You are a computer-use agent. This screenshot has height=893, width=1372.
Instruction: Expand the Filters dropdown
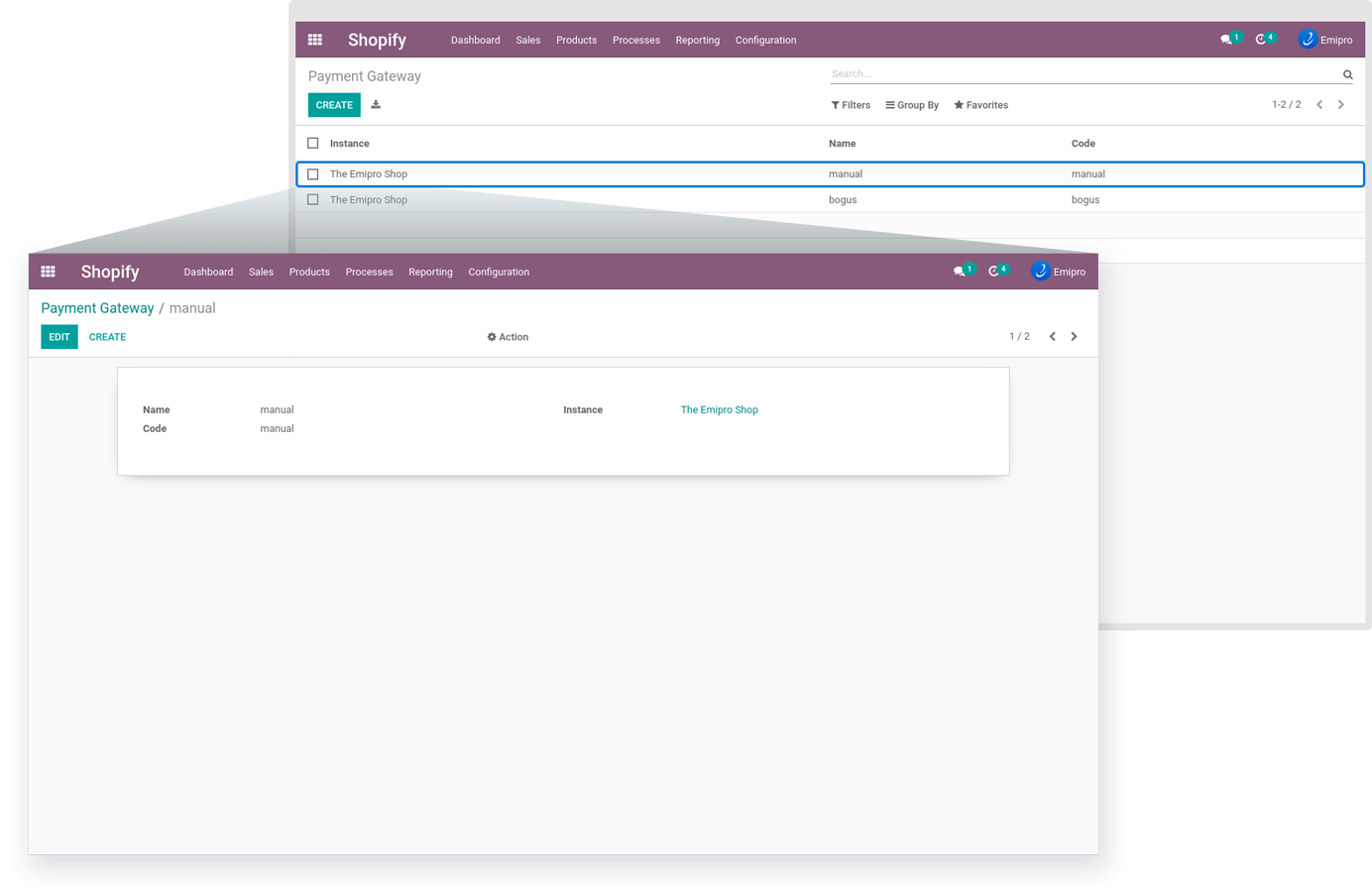click(851, 105)
